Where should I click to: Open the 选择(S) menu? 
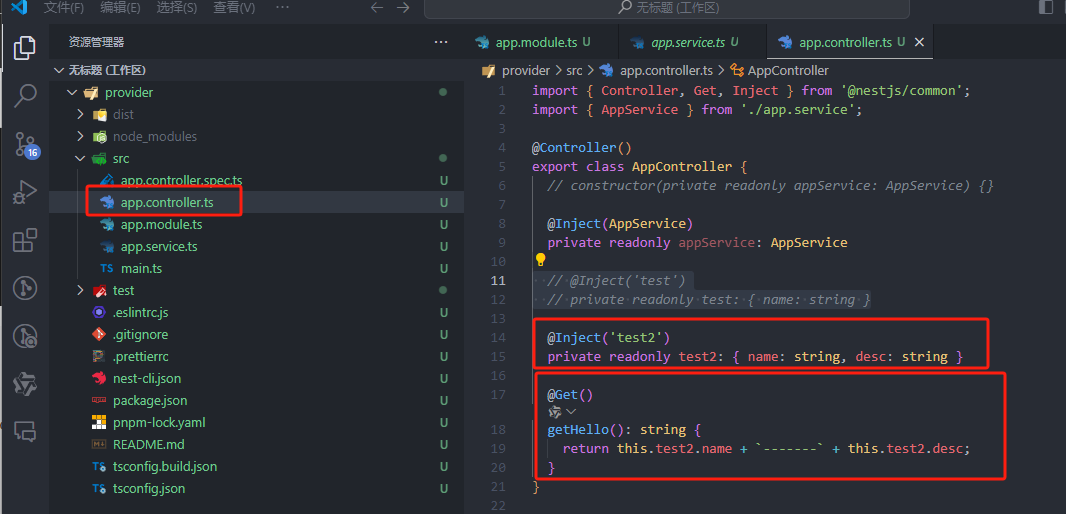(176, 7)
